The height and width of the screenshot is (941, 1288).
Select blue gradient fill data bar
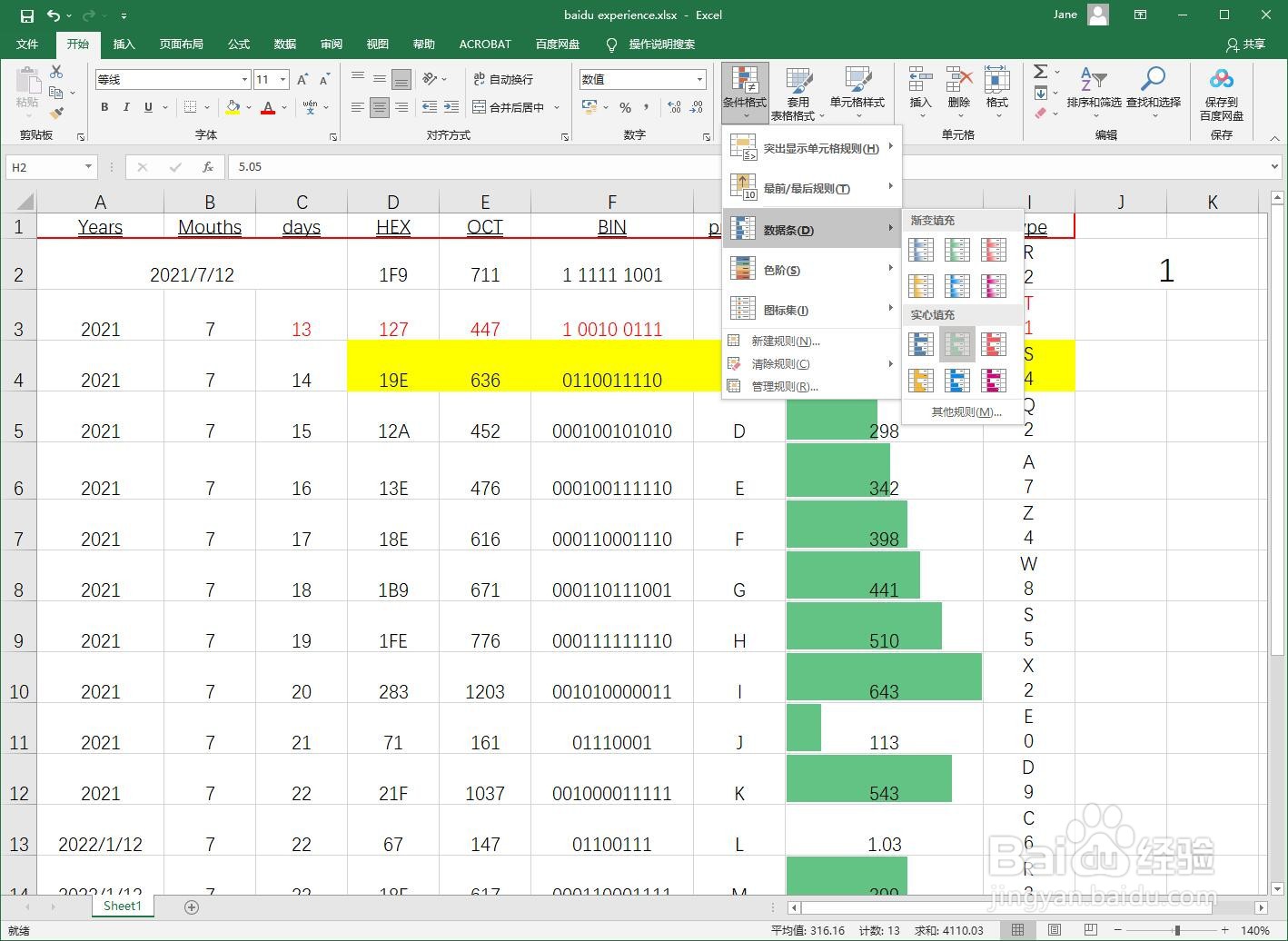pyautogui.click(x=921, y=249)
